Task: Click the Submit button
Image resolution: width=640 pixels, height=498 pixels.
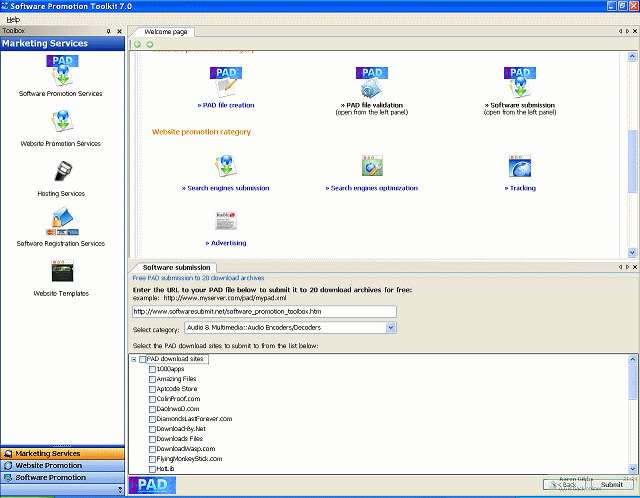Action: click(x=611, y=485)
